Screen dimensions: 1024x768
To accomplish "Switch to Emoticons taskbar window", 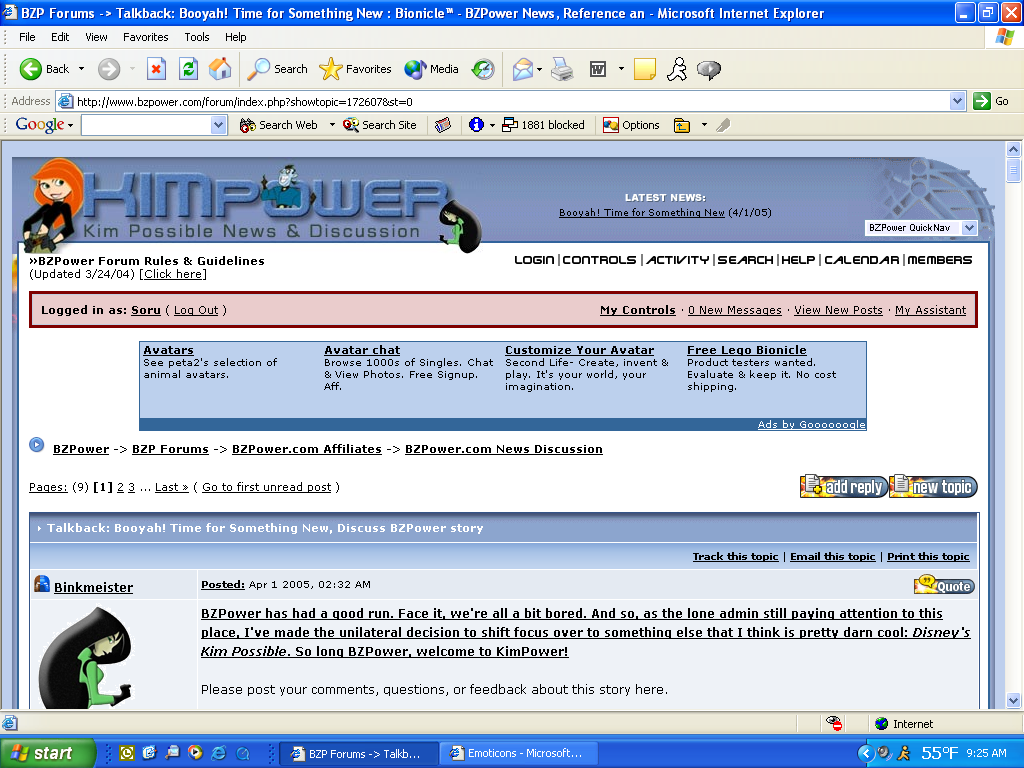I will (x=520, y=753).
